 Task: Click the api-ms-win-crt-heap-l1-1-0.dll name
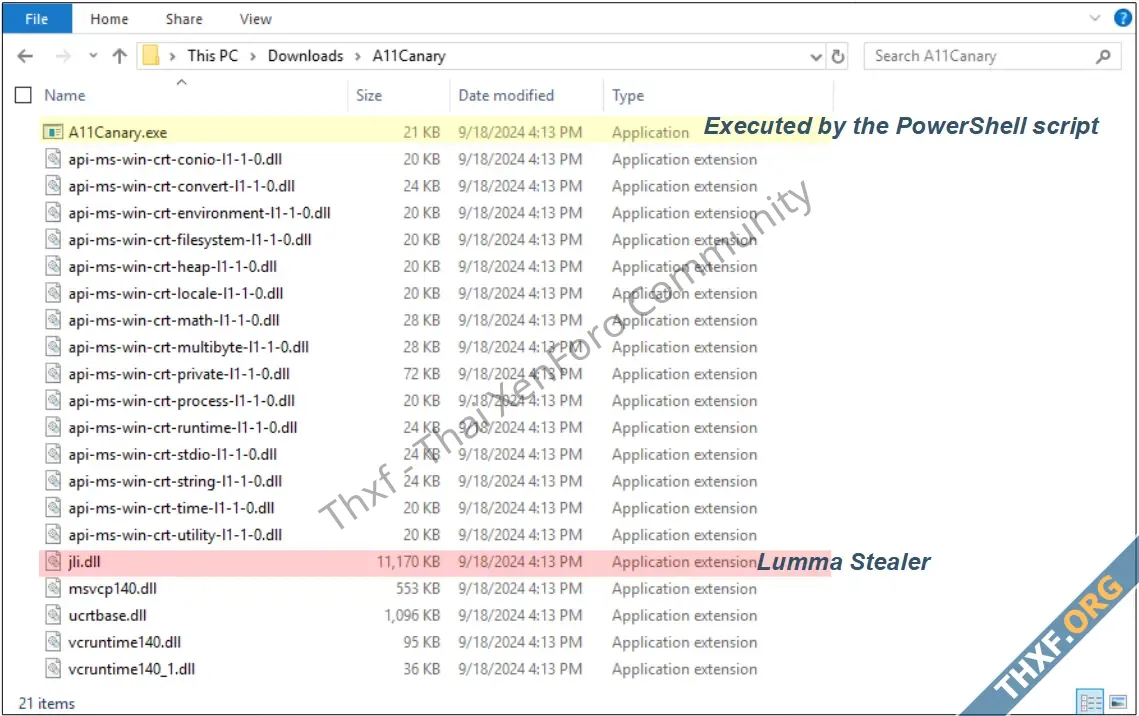pyautogui.click(x=173, y=267)
